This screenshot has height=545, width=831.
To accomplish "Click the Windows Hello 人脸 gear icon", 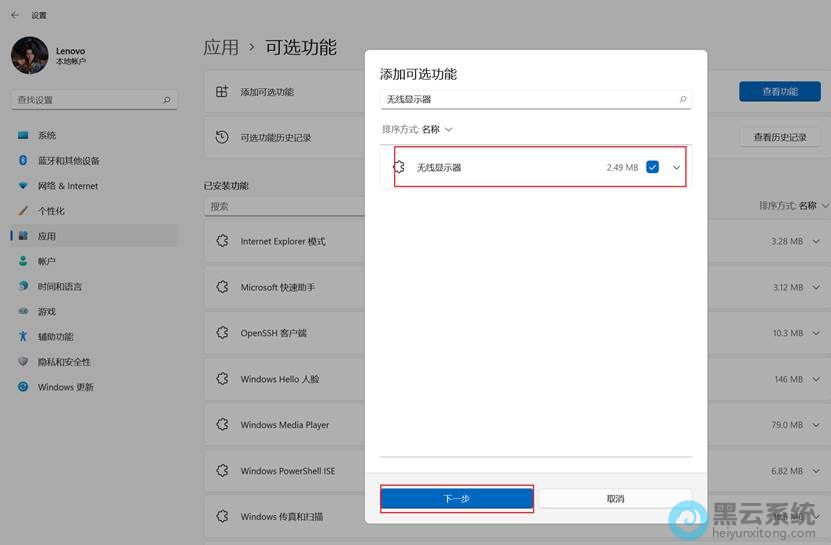I will click(x=222, y=379).
